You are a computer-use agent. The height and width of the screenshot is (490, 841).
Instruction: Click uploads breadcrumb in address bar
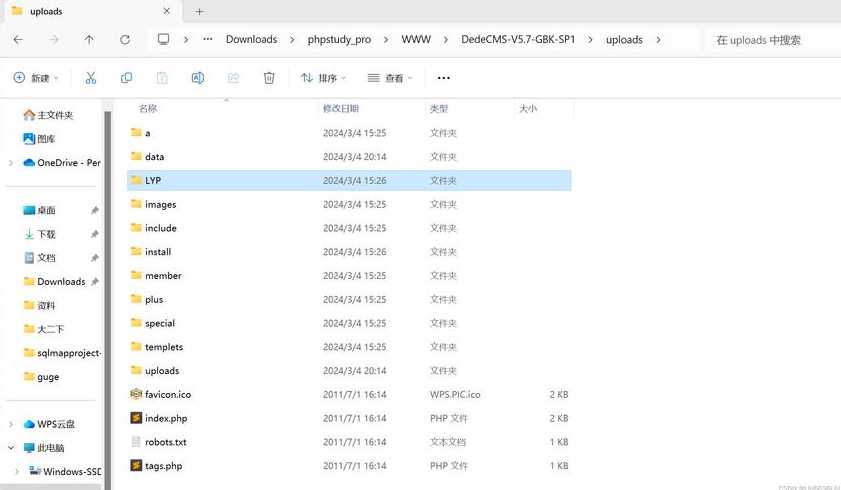tap(624, 40)
